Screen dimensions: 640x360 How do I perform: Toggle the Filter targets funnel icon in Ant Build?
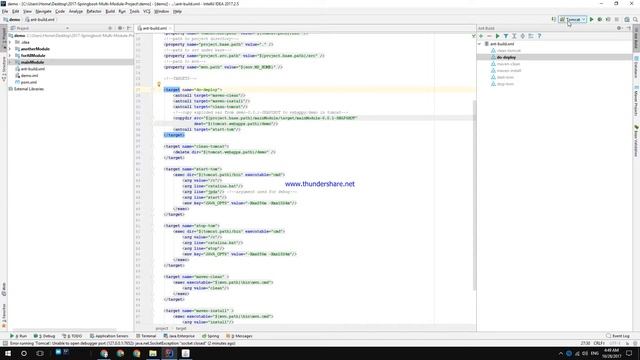click(506, 36)
